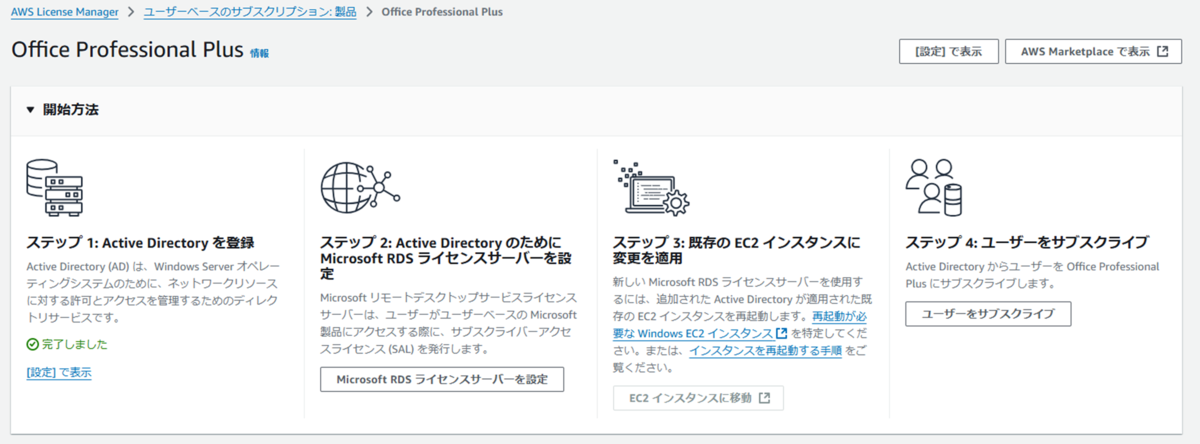This screenshot has width=1200, height=444.
Task: Click the users and database icon for Step 4
Action: pyautogui.click(x=936, y=188)
